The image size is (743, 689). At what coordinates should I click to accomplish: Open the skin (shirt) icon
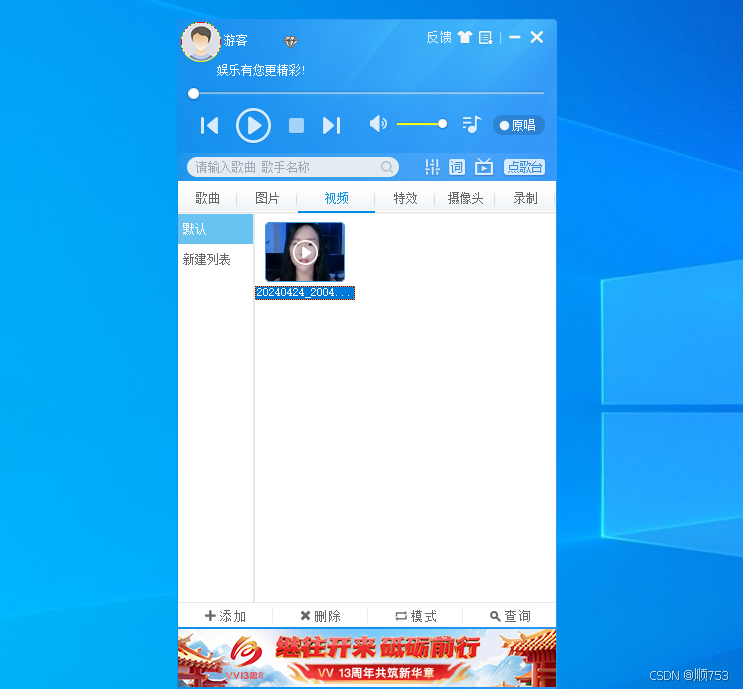(x=465, y=37)
